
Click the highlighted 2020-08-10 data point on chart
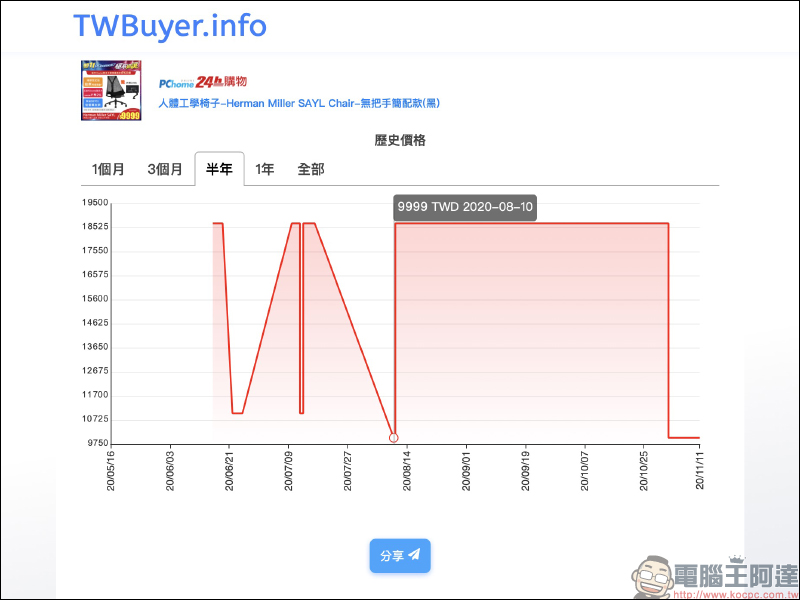[393, 438]
